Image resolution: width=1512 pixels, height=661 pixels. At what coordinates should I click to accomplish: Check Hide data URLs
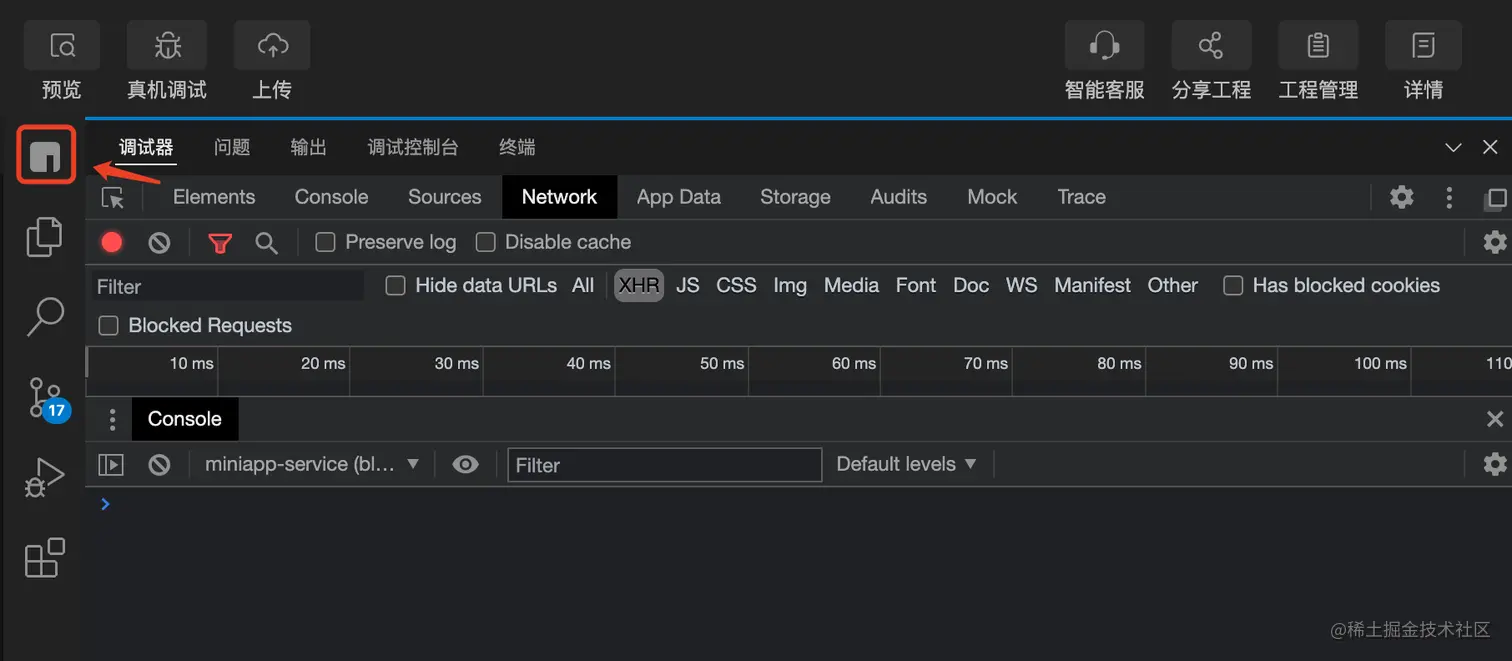click(x=396, y=286)
